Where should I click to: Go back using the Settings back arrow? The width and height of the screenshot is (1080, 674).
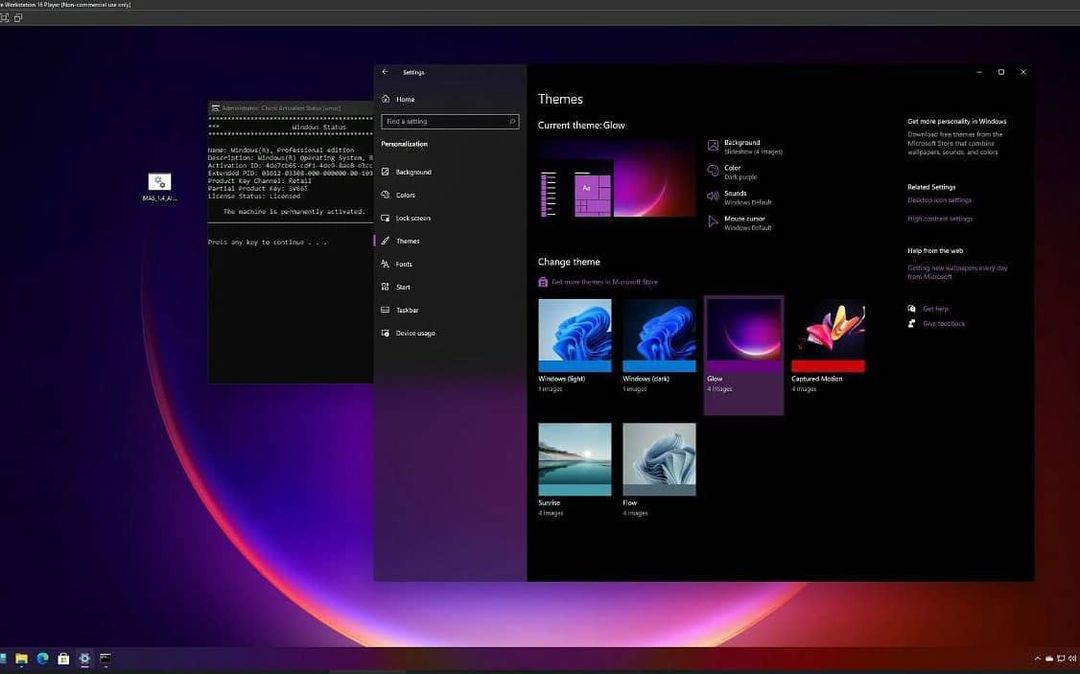click(x=385, y=72)
